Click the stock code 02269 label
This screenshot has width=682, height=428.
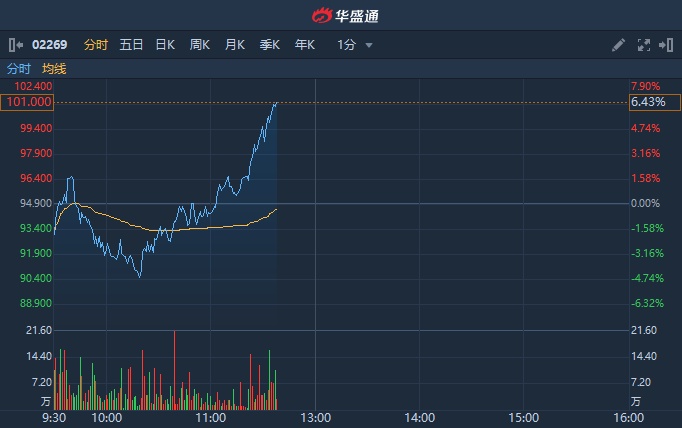[50, 45]
